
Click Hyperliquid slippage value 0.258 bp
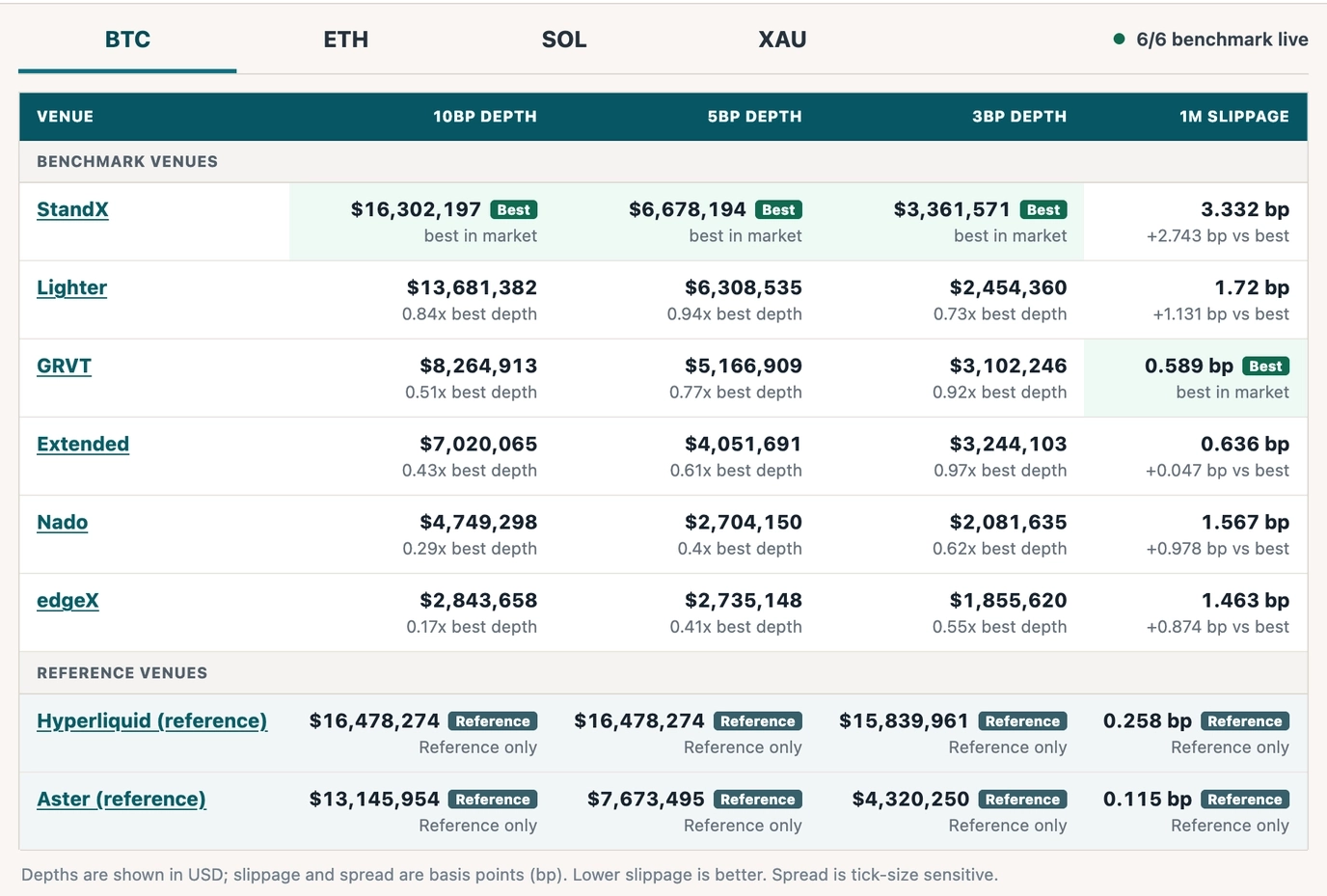1148,720
